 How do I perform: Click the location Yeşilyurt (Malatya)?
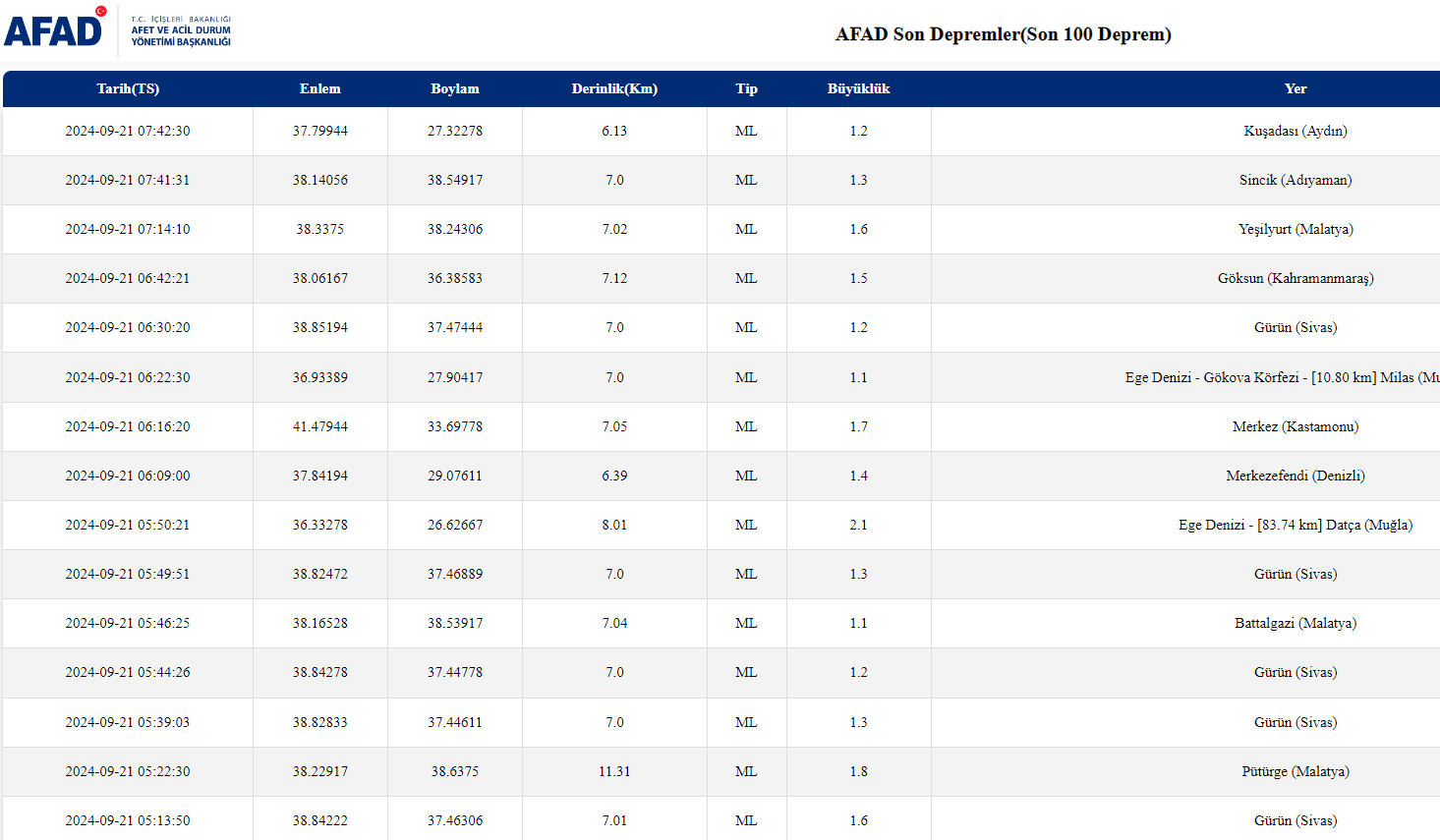[1296, 229]
